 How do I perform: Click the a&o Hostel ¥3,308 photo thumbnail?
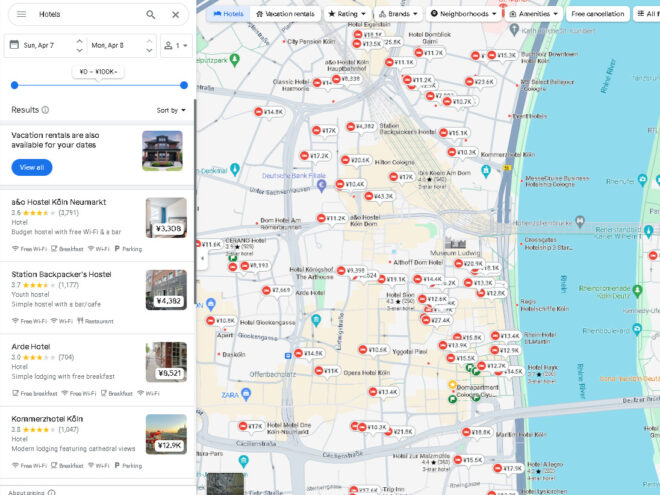[166, 218]
